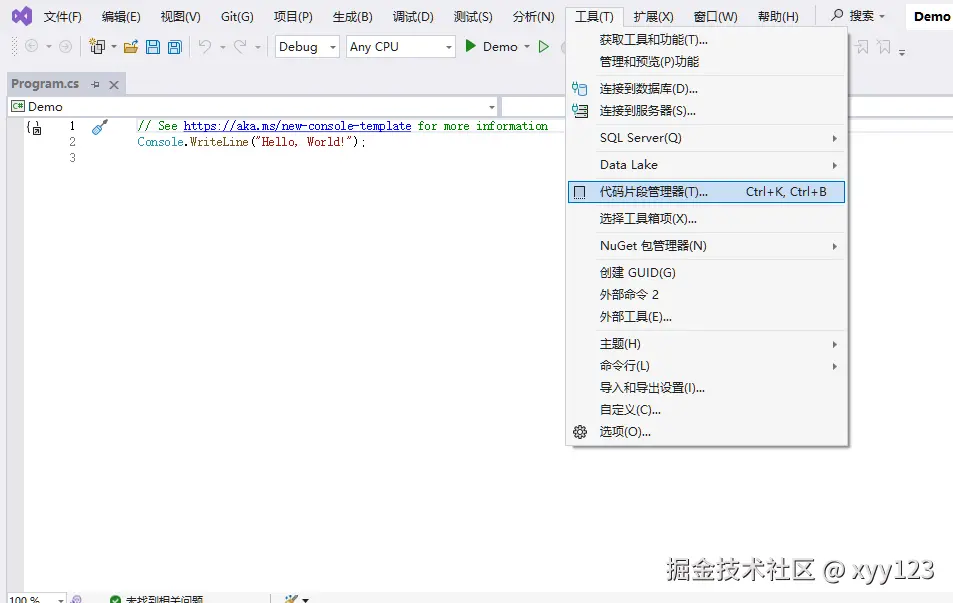This screenshot has width=953, height=603.
Task: Click the Visual Studio logo icon
Action: tap(22, 16)
